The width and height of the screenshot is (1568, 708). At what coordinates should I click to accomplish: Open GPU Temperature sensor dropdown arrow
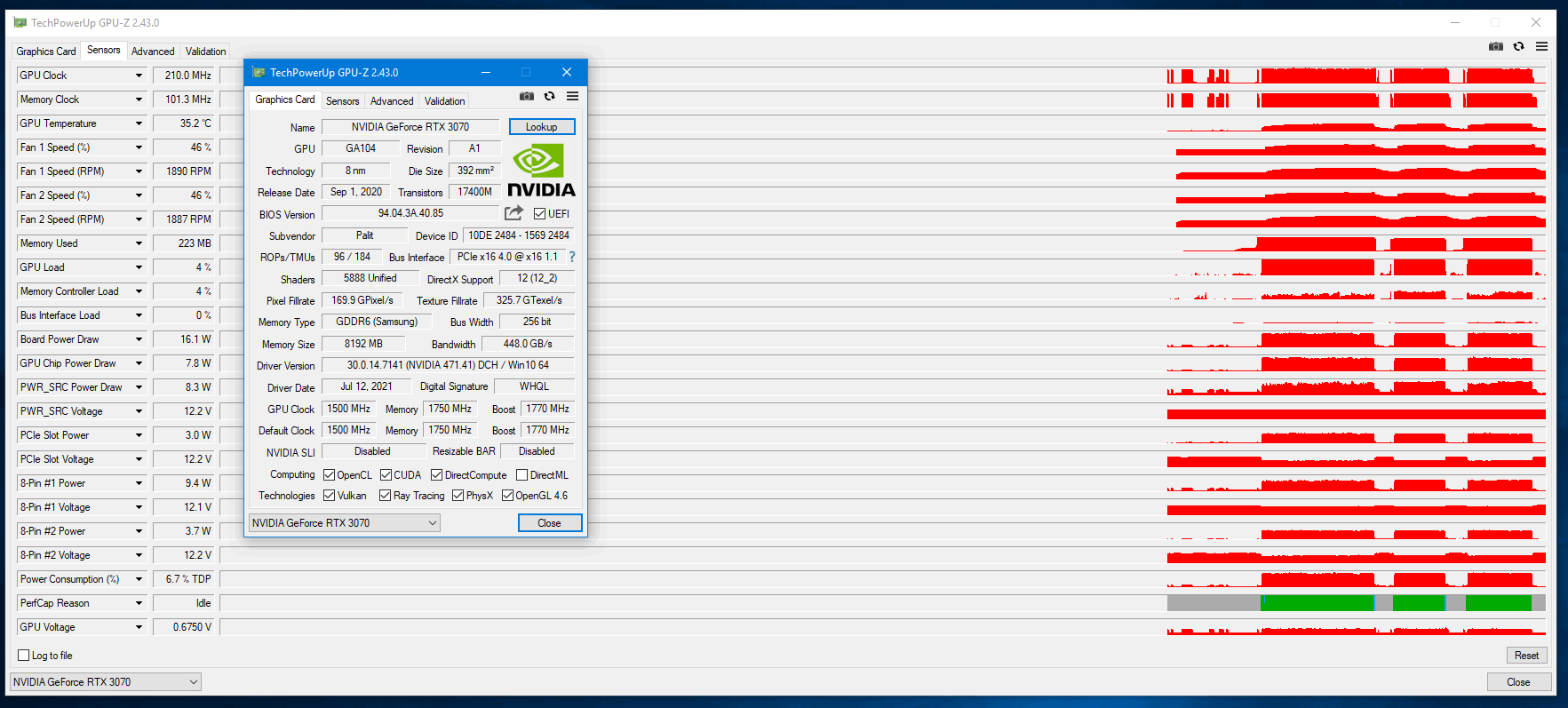click(x=139, y=123)
